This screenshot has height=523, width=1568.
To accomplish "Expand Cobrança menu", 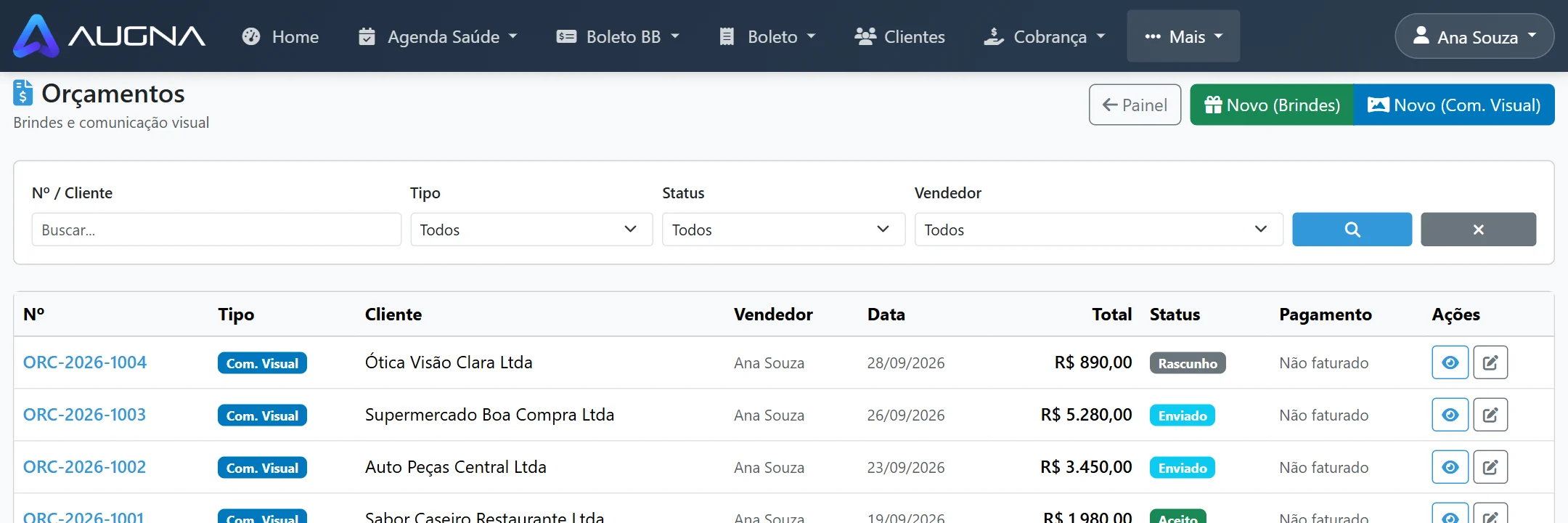I will point(1044,36).
